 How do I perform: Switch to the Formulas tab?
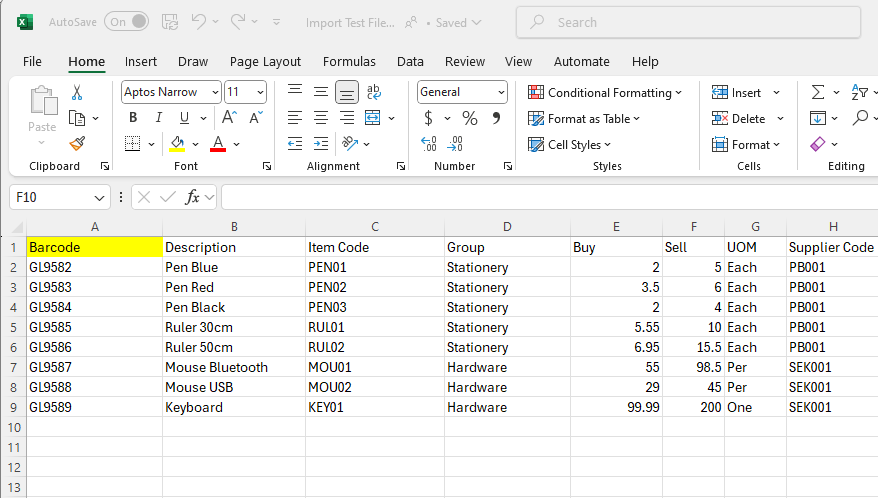click(x=349, y=61)
